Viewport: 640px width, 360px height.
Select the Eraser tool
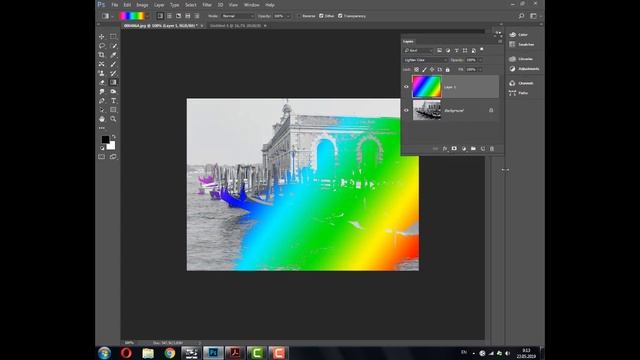coord(102,82)
